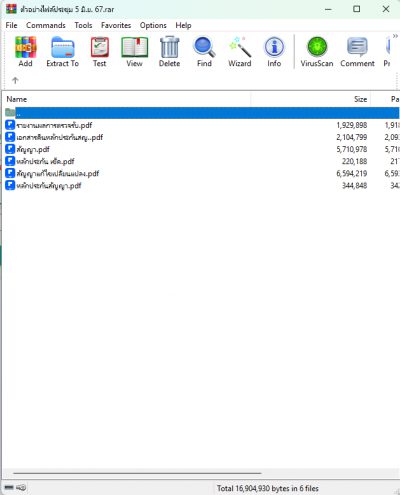This screenshot has width=400, height=495.
Task: Select the first PDF file, size 1,929,898
Action: pyautogui.click(x=202, y=125)
